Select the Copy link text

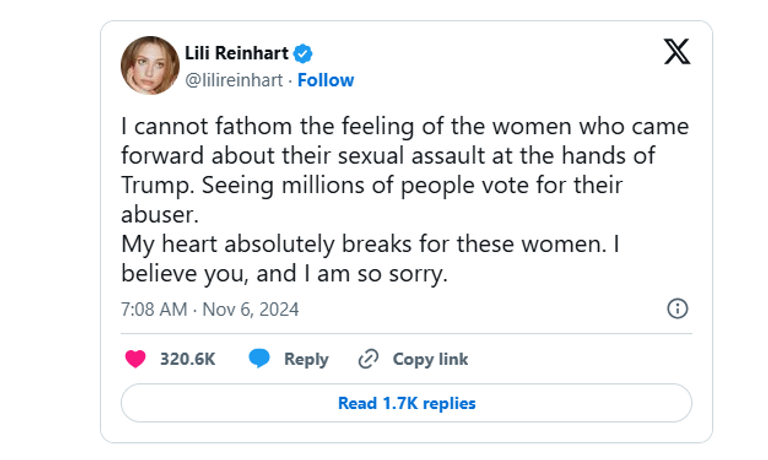[430, 359]
